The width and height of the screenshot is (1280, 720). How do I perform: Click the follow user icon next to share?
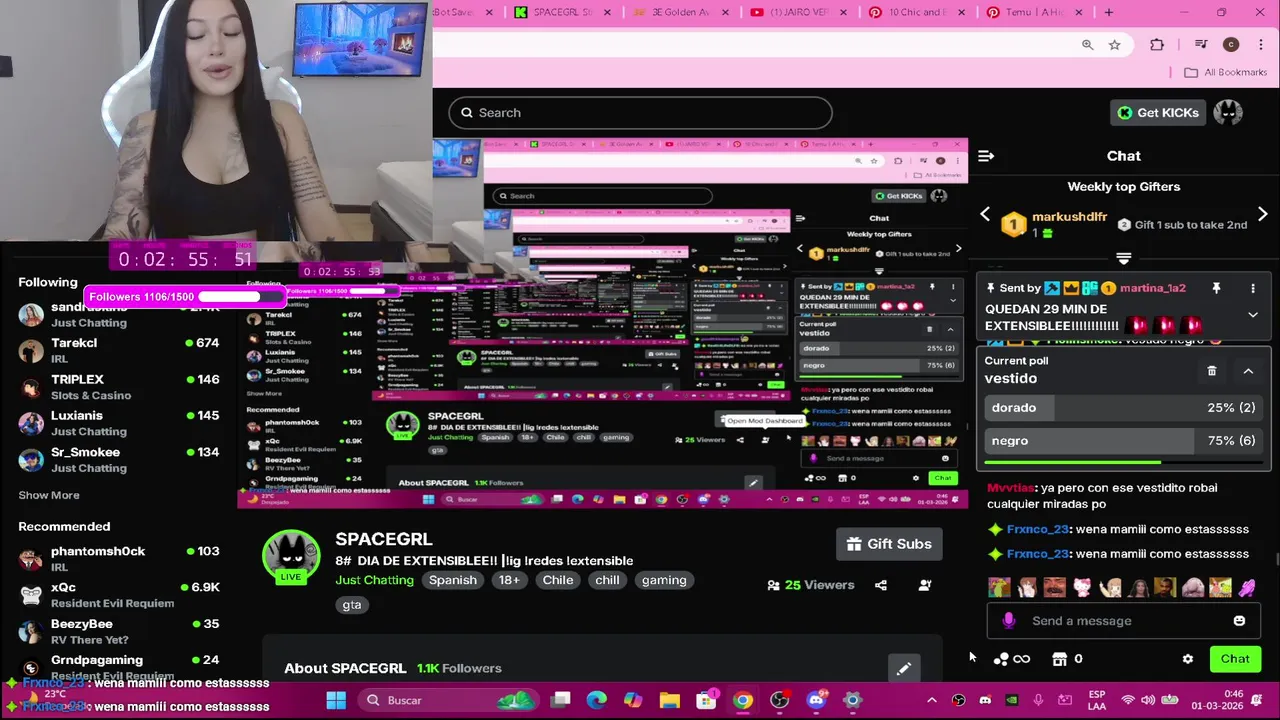click(x=924, y=585)
